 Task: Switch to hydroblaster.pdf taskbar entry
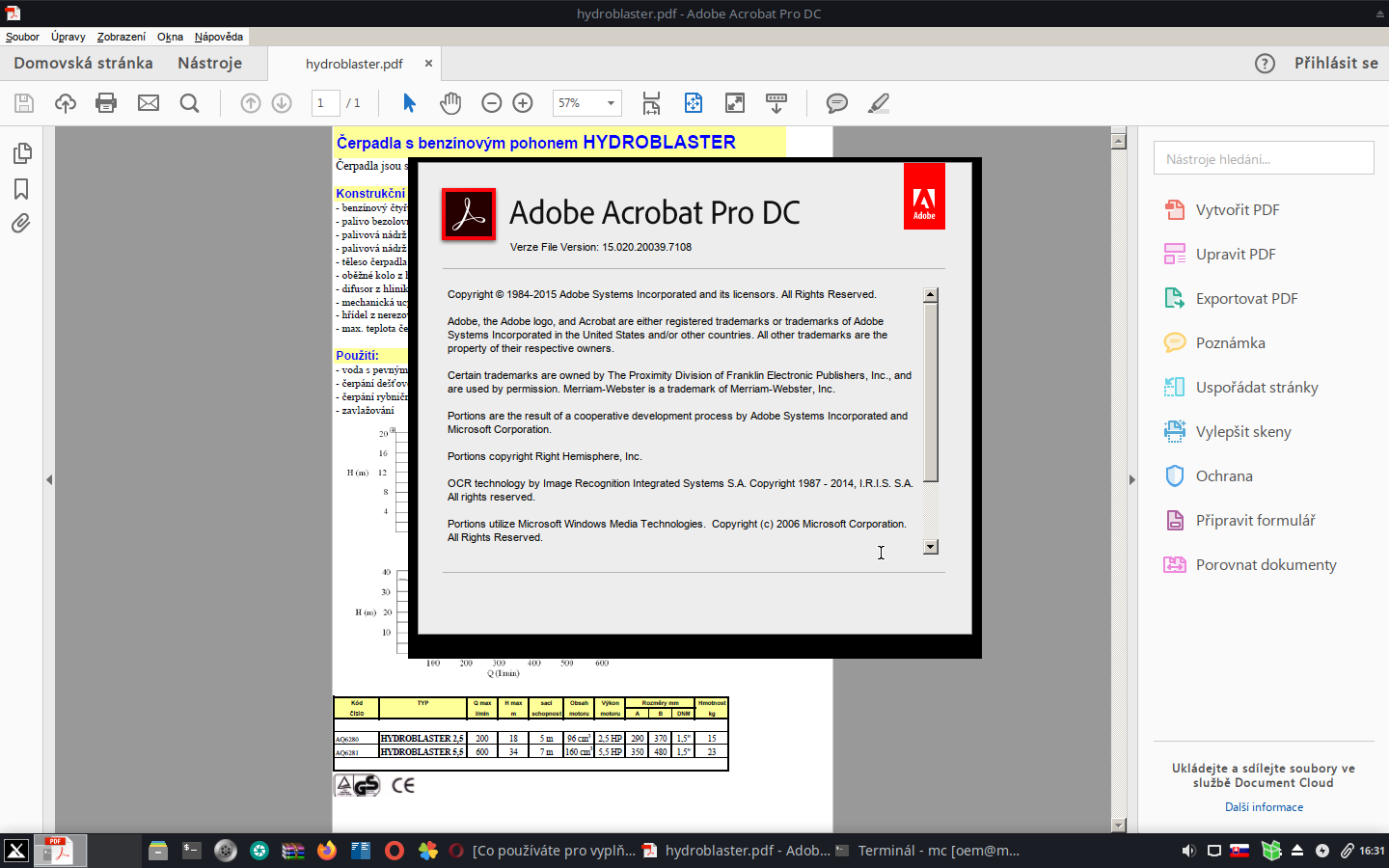click(x=736, y=851)
